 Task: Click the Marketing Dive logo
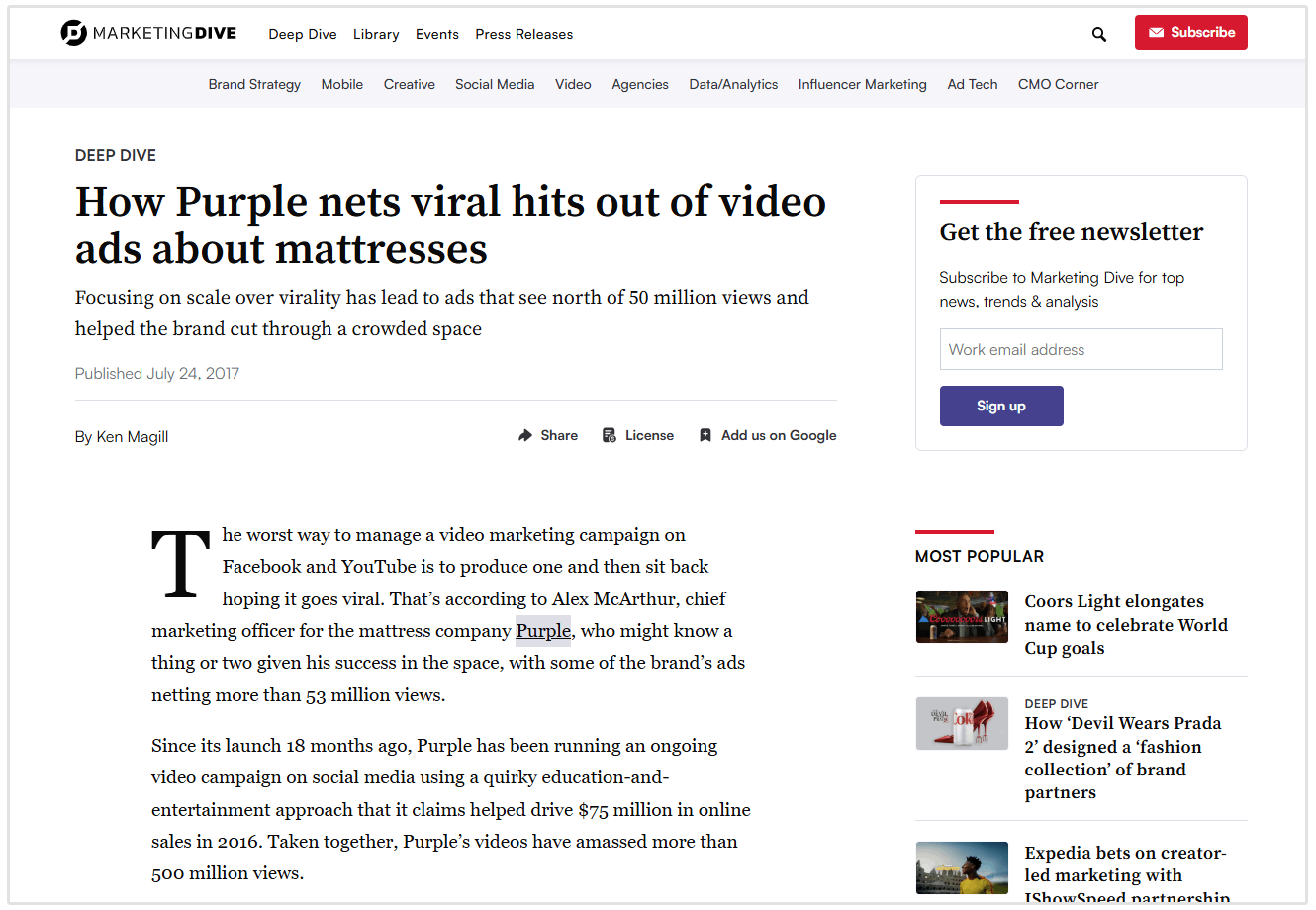point(148,33)
